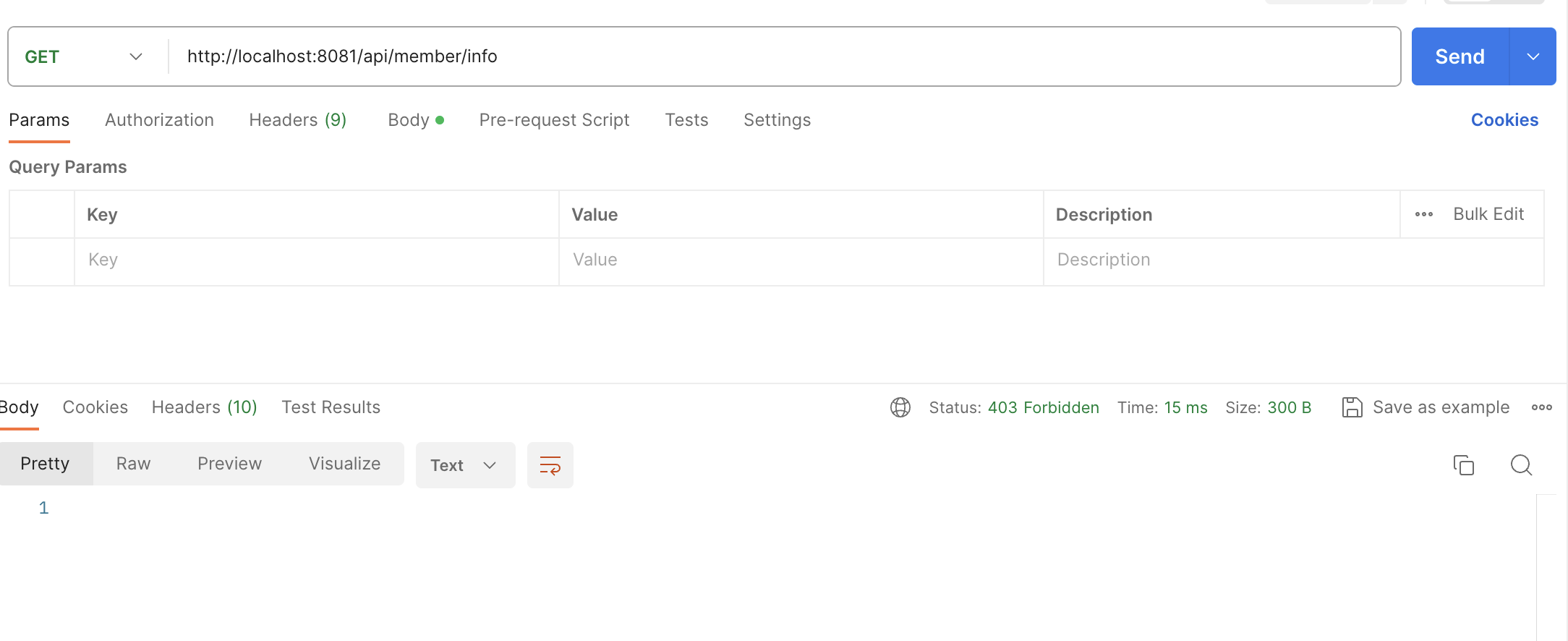Toggle the line wrap icon

pos(550,465)
